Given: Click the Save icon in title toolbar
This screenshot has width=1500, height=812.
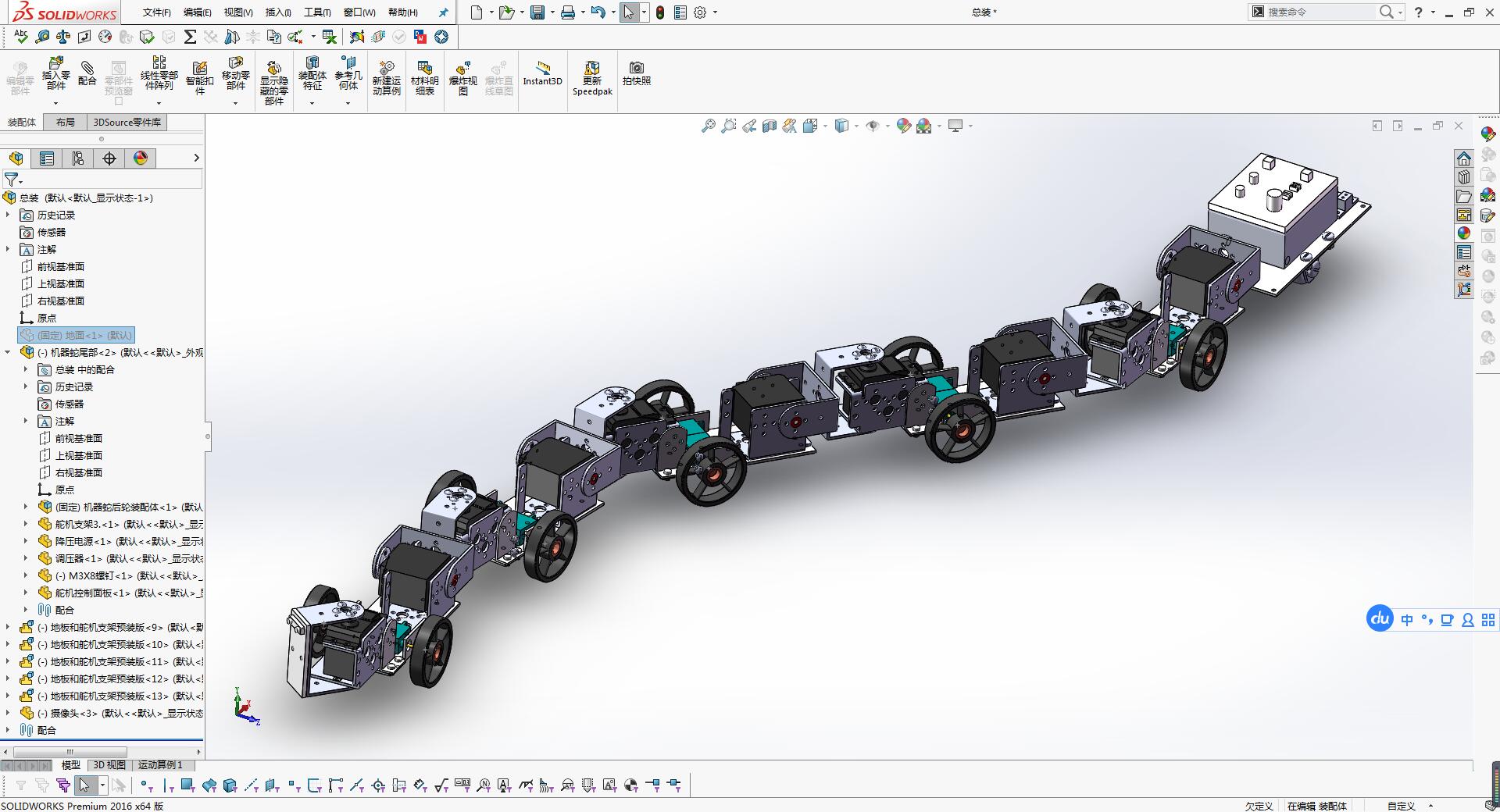Looking at the screenshot, I should click(537, 12).
